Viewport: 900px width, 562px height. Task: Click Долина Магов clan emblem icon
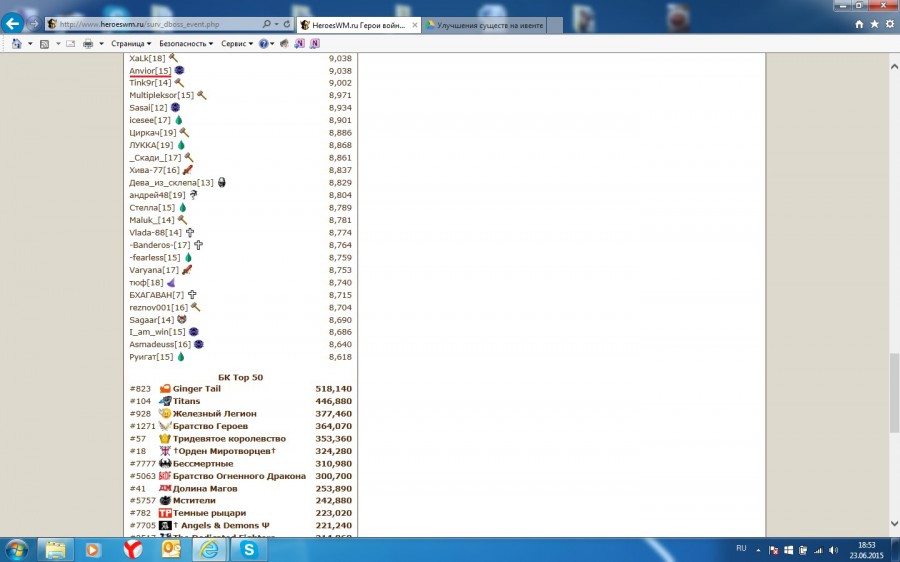click(x=165, y=488)
